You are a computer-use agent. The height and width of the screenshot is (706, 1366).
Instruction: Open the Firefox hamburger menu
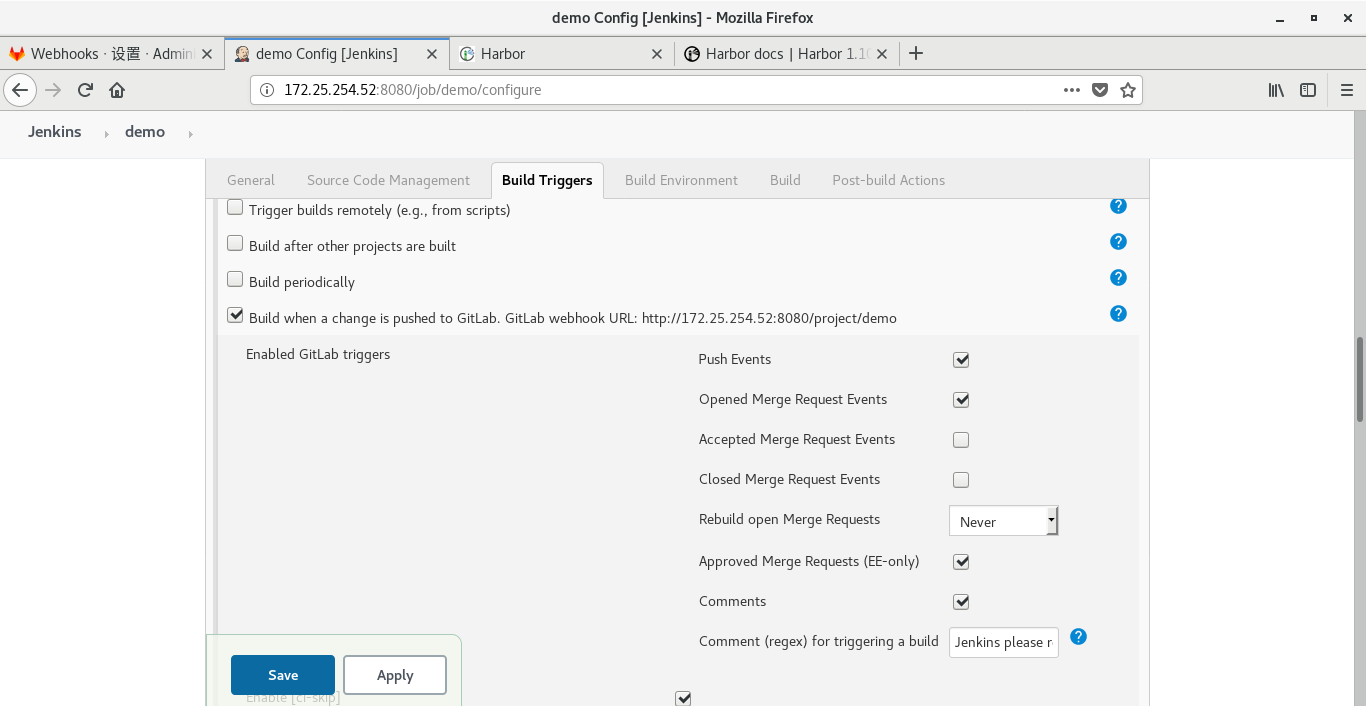[1346, 90]
